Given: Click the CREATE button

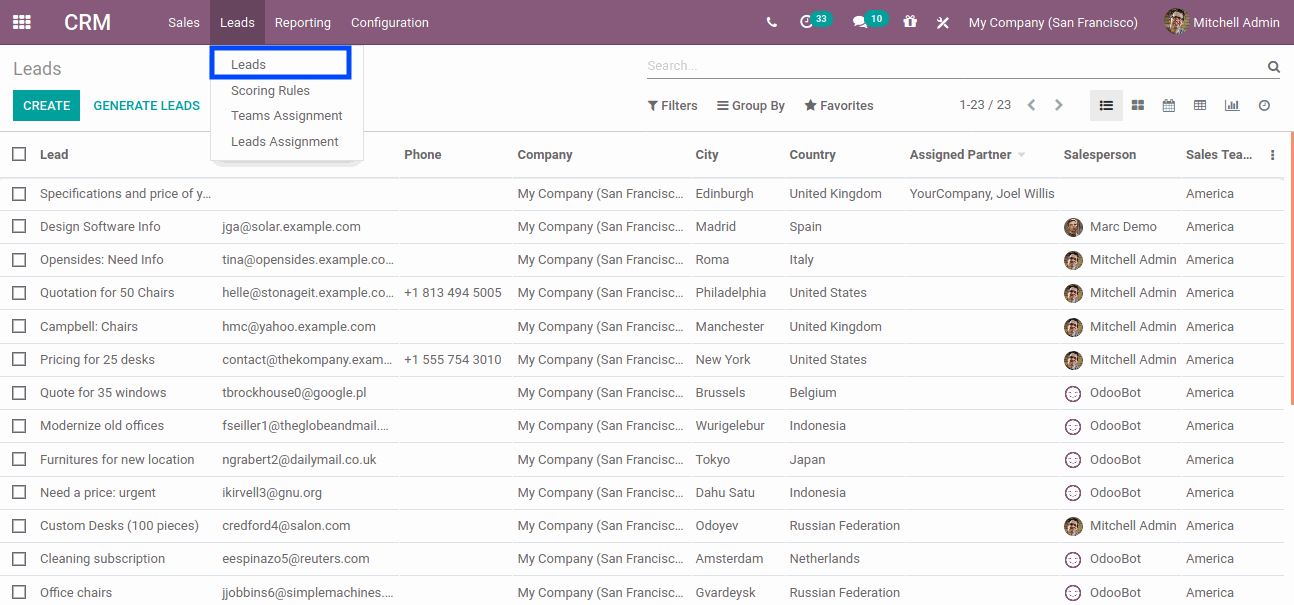Looking at the screenshot, I should pyautogui.click(x=46, y=104).
